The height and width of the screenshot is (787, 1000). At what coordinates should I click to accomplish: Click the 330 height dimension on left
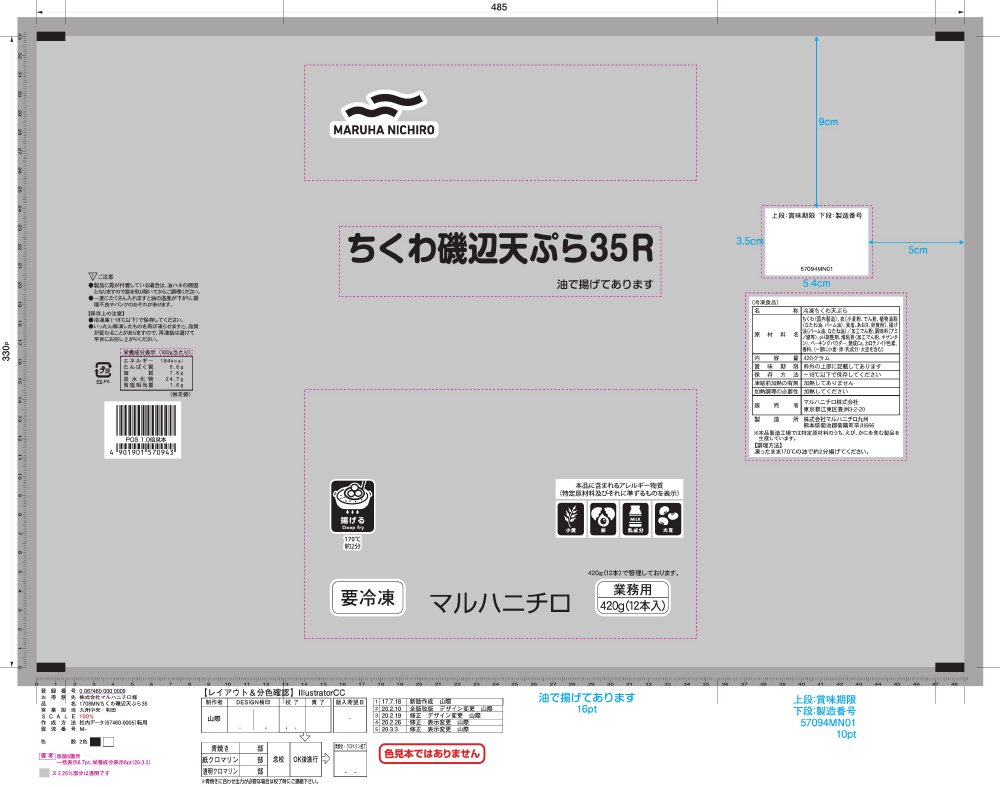pyautogui.click(x=6, y=351)
